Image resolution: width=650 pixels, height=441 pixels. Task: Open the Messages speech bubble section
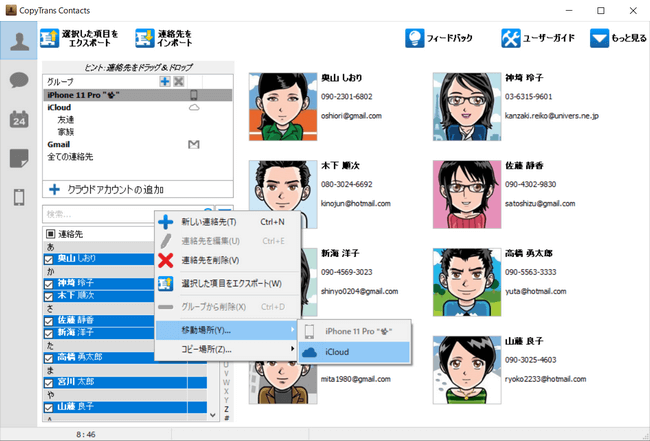point(19,80)
